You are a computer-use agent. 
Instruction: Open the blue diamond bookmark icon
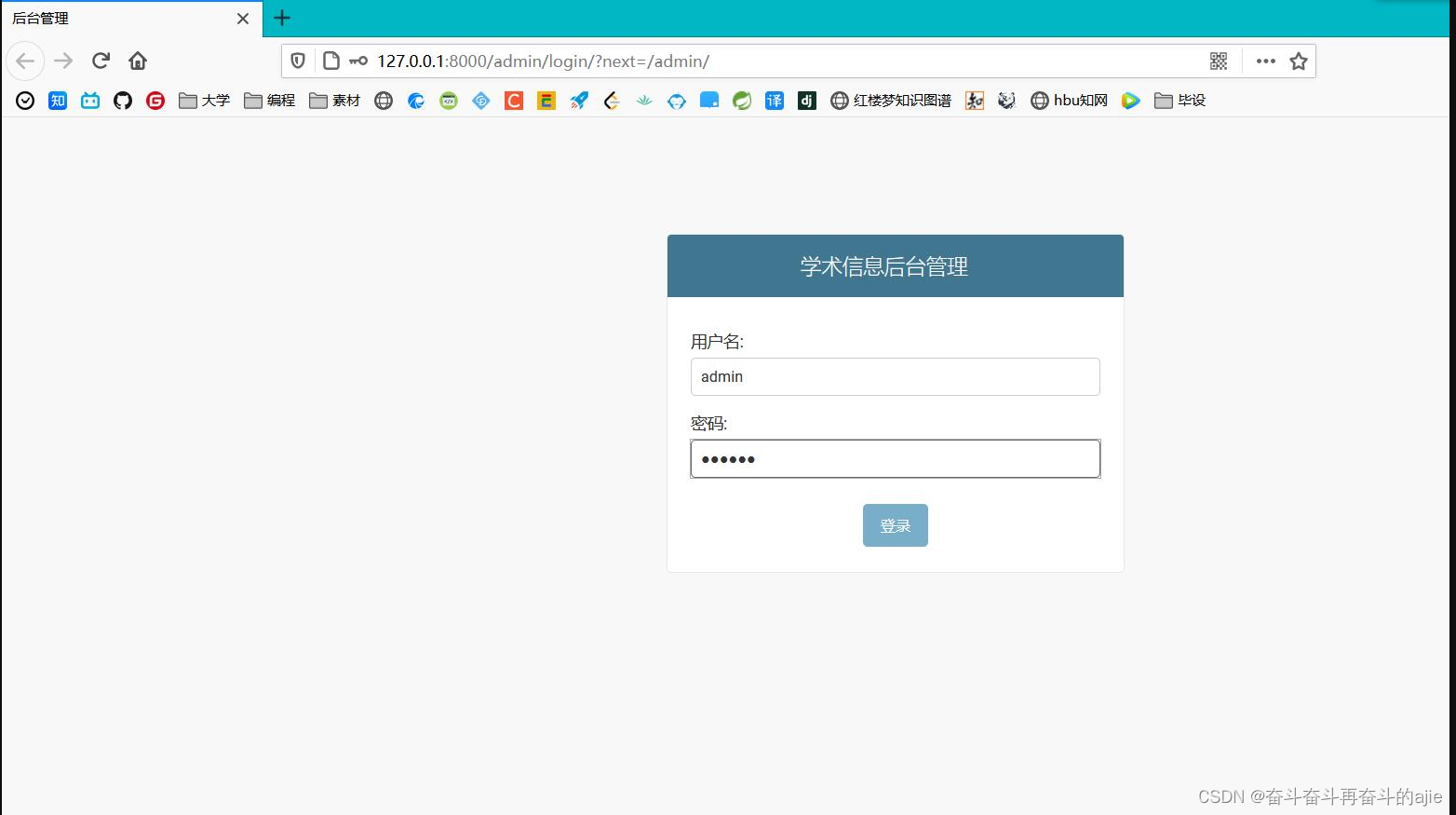(481, 101)
